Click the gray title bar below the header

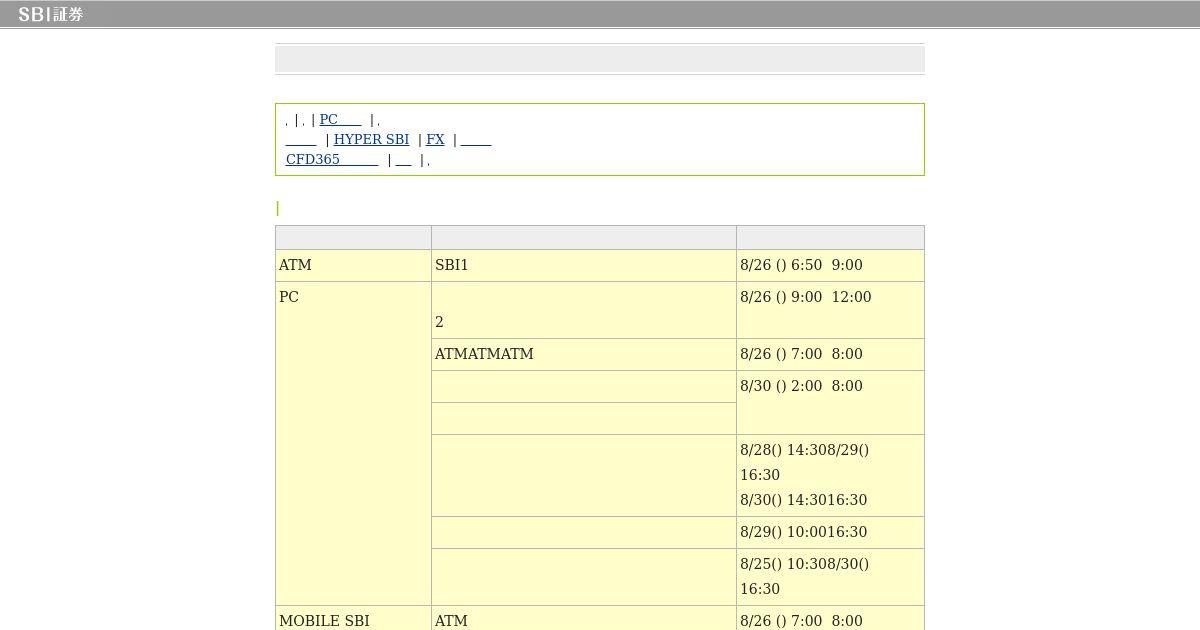pos(600,59)
